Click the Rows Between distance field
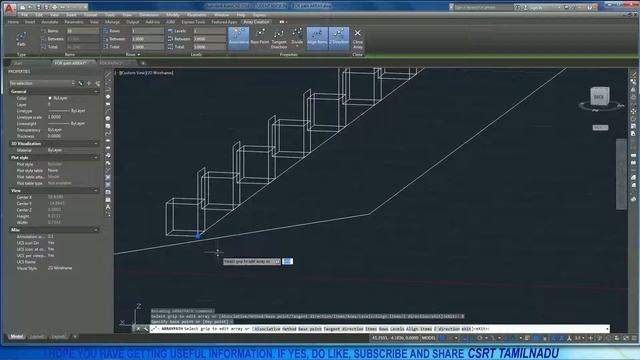Image resolution: width=640 pixels, height=360 pixels. [147, 39]
